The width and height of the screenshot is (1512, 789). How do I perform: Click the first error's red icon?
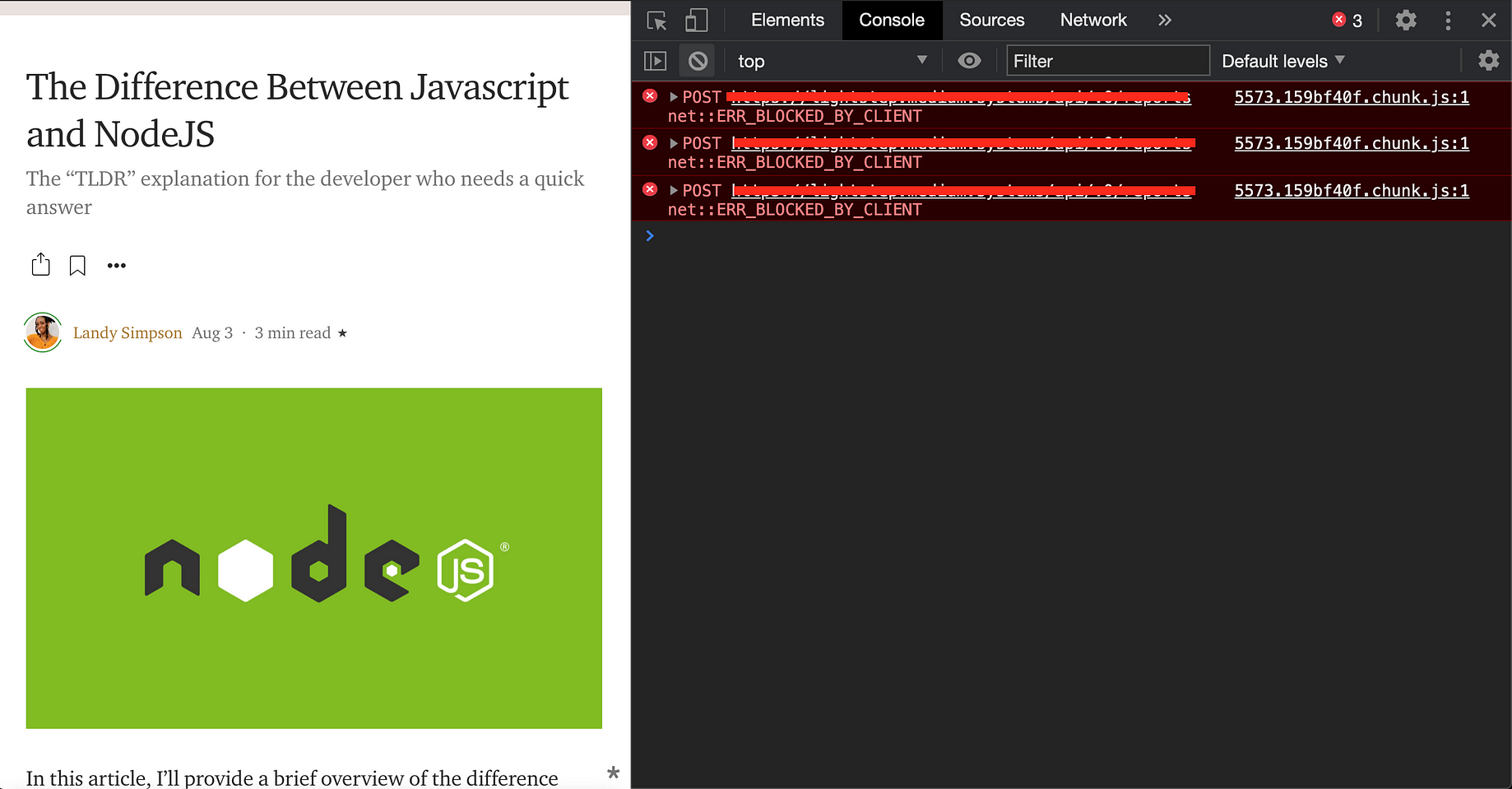click(x=650, y=96)
